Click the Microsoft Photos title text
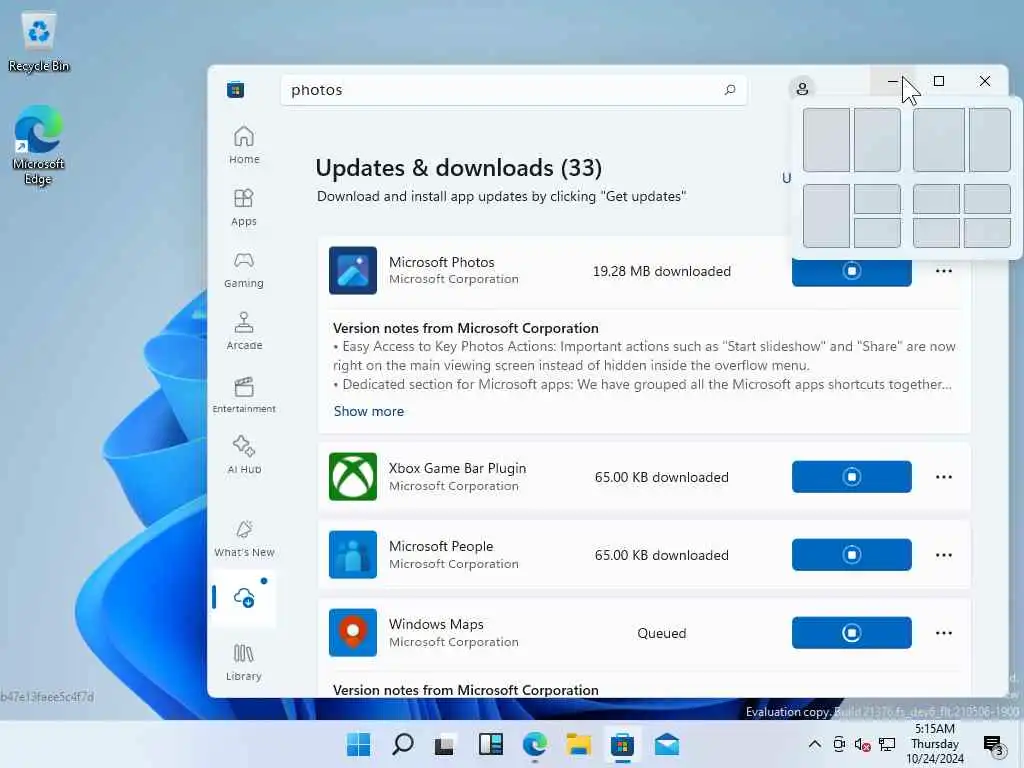Viewport: 1024px width, 768px height. (x=441, y=262)
